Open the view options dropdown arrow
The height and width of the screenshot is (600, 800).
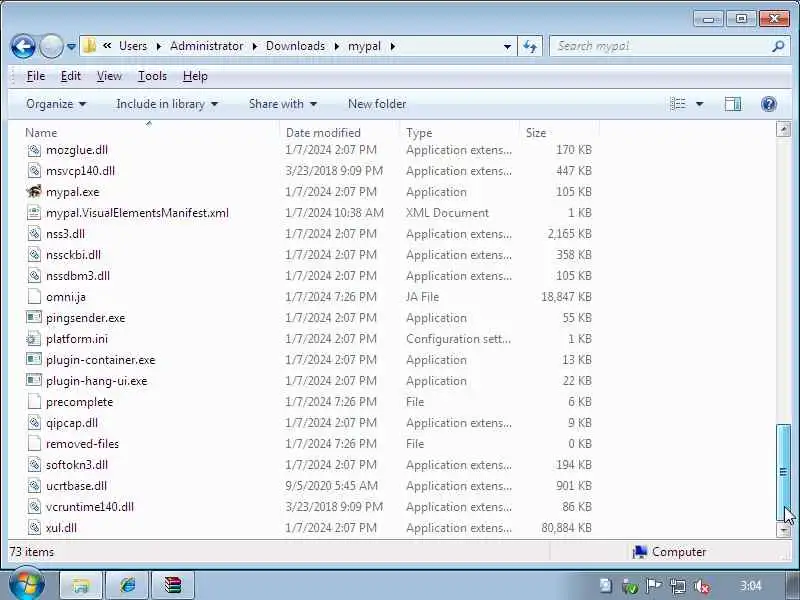(x=699, y=104)
